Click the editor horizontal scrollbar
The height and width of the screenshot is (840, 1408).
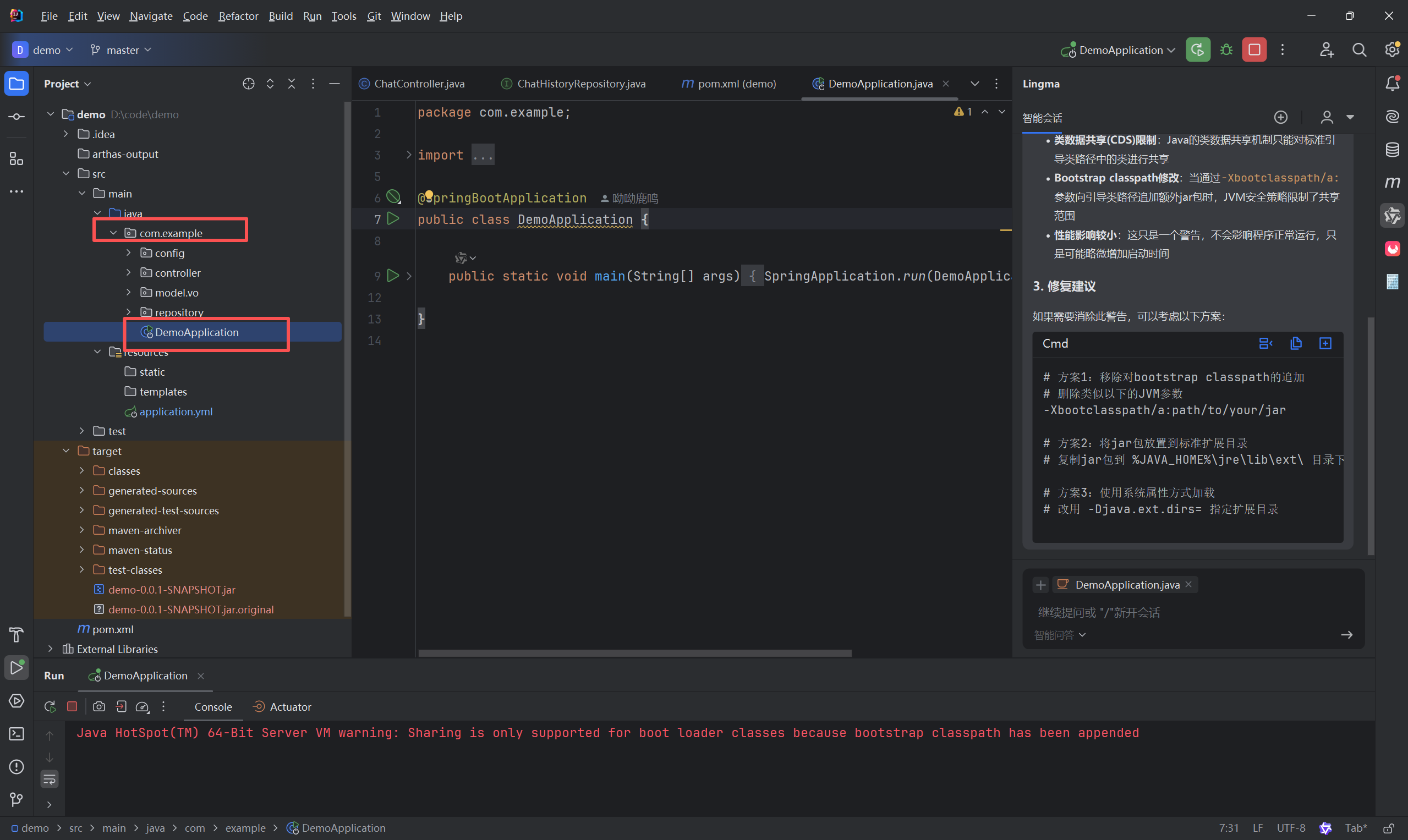(634, 653)
